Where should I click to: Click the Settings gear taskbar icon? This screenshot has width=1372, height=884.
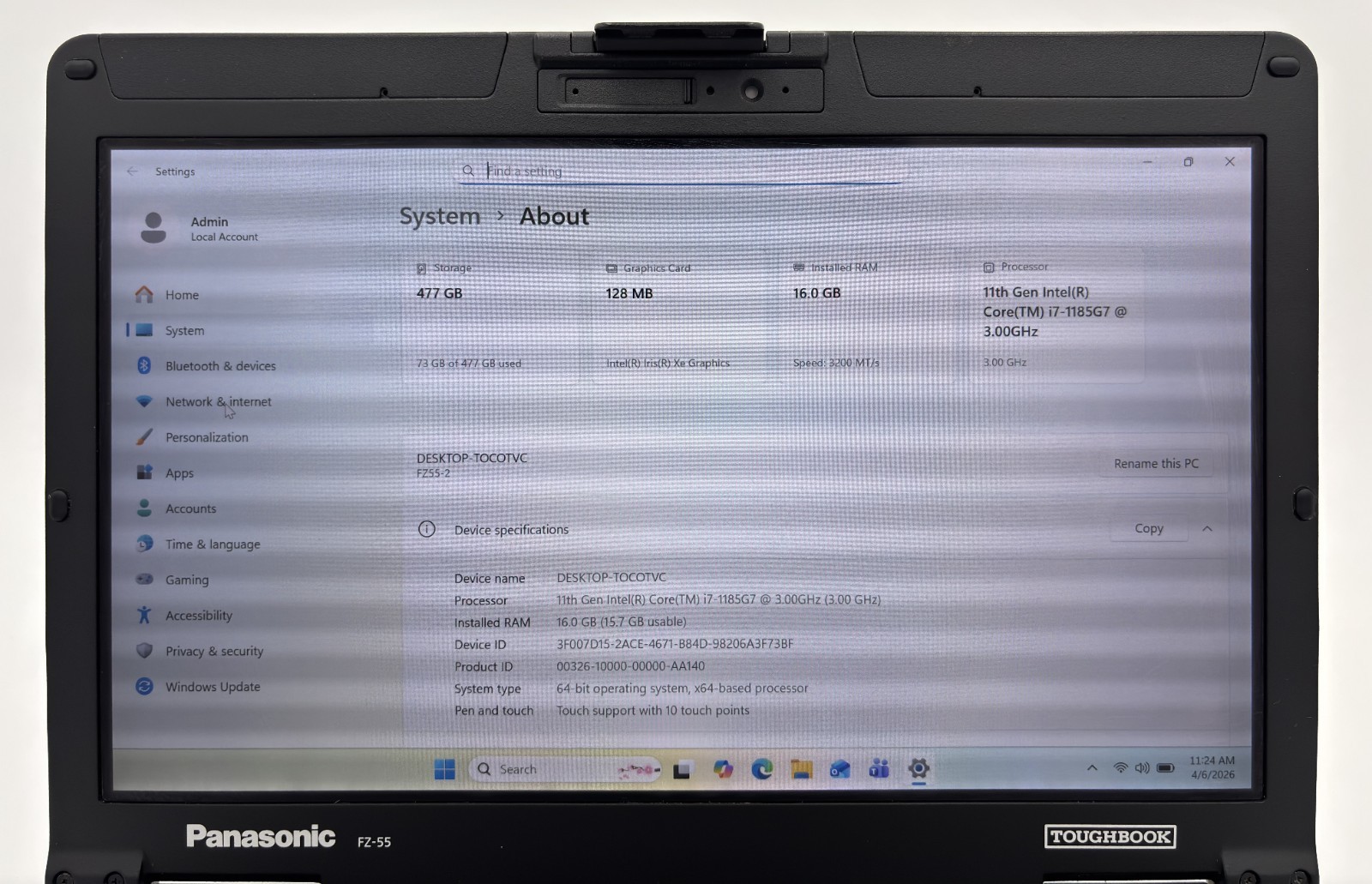tap(918, 769)
